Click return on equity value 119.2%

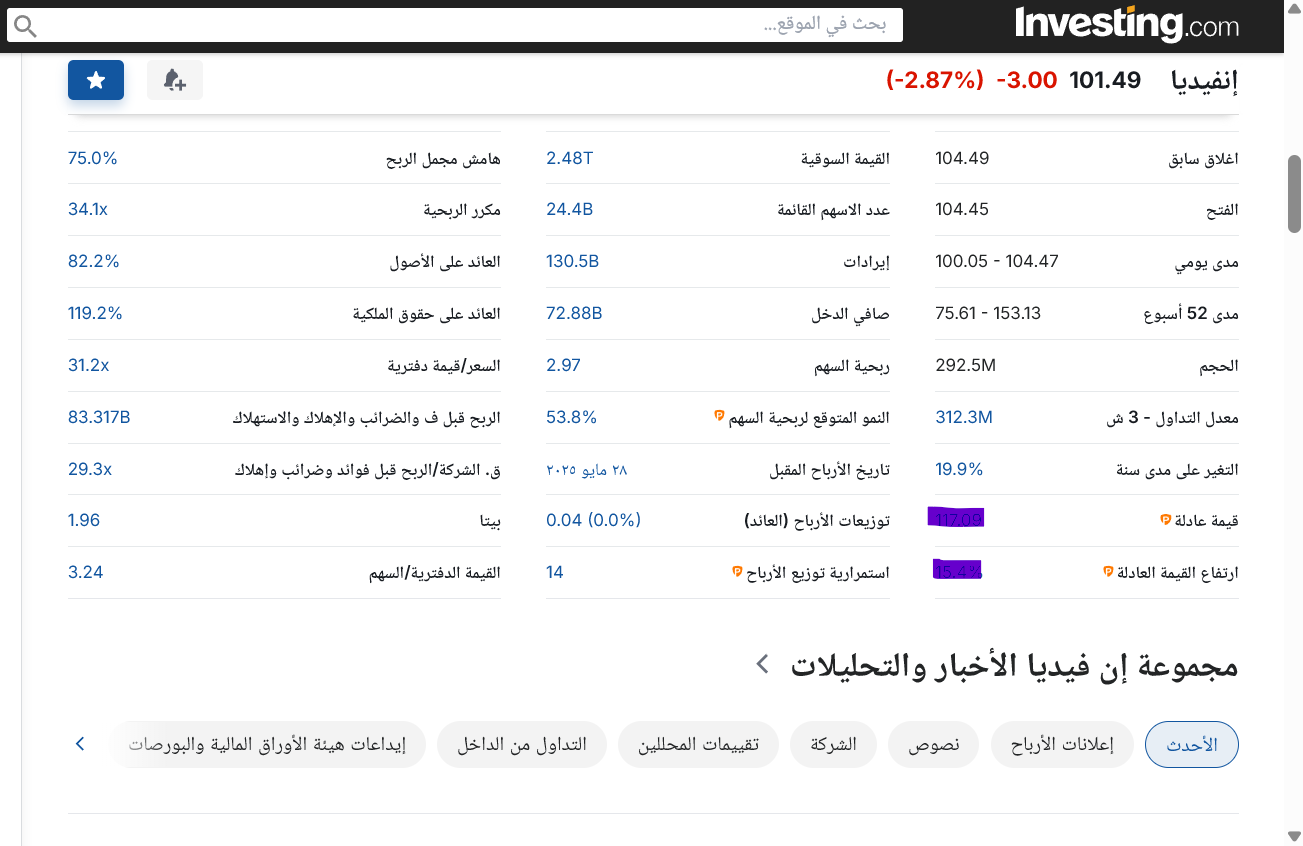[95, 314]
